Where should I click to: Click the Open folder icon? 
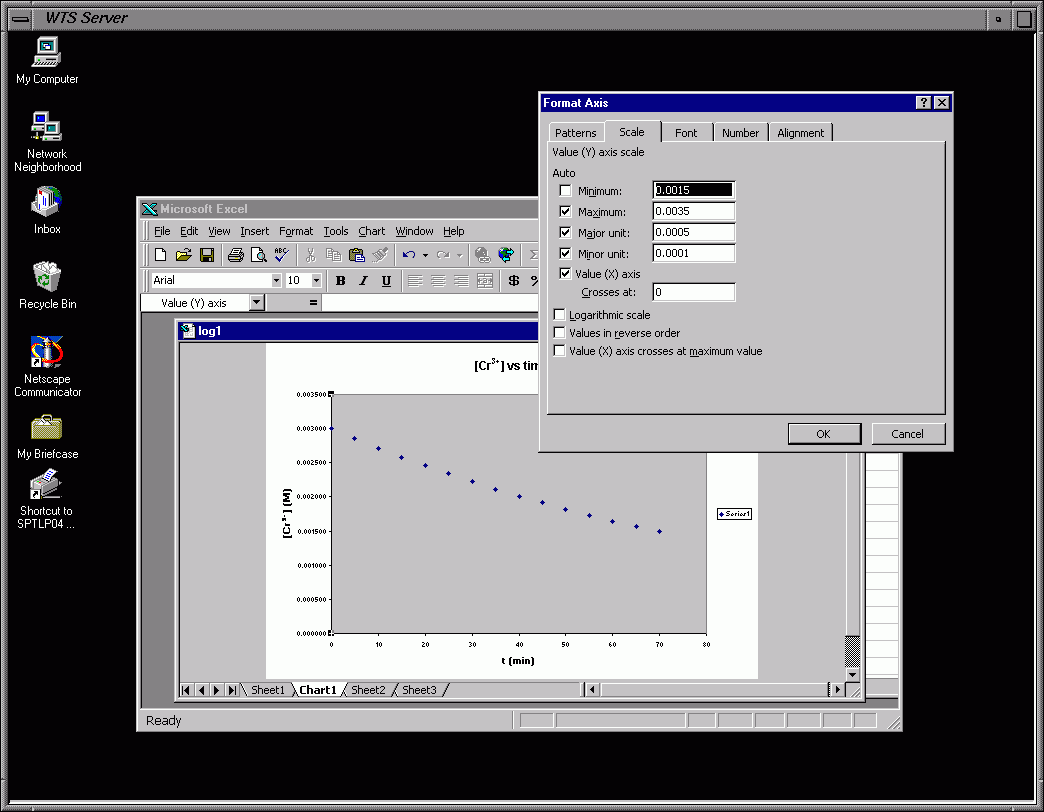pyautogui.click(x=184, y=255)
